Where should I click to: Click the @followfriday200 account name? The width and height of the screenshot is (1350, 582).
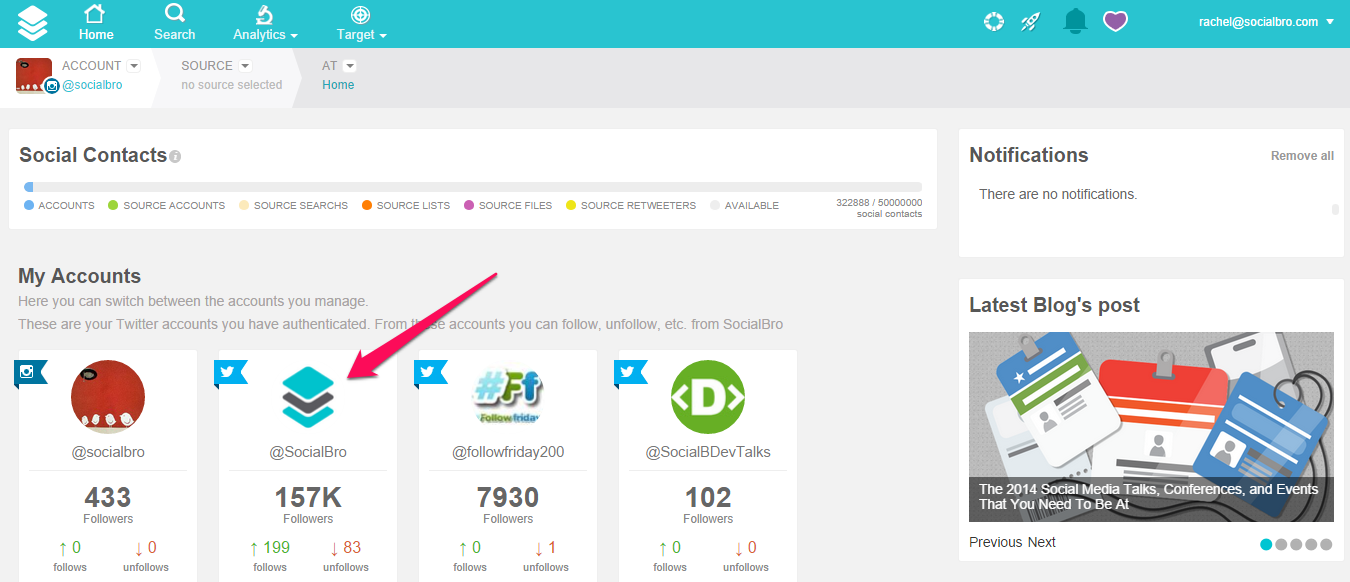click(x=508, y=452)
